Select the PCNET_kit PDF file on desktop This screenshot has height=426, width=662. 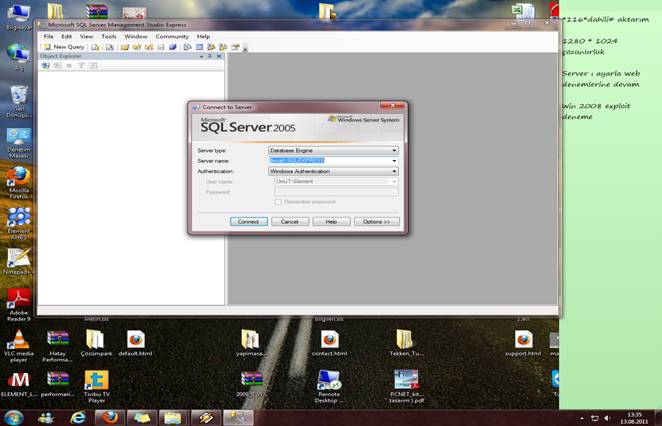point(406,387)
